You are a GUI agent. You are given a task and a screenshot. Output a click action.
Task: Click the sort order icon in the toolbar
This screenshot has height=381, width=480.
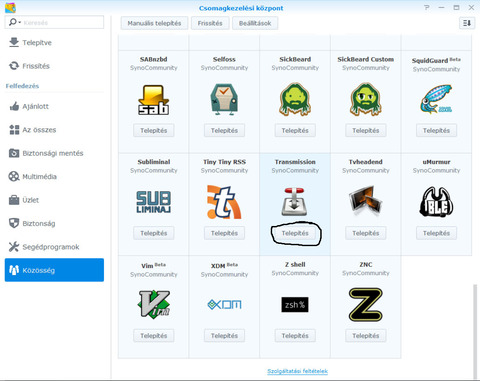point(467,23)
